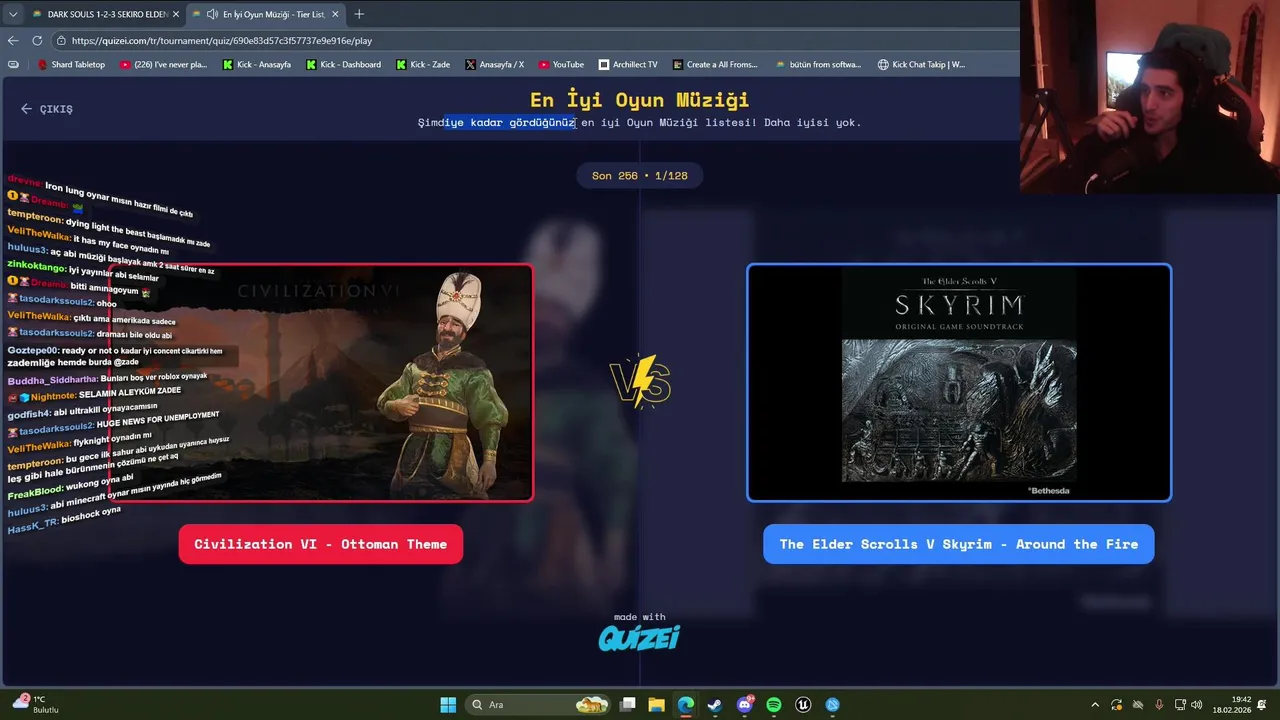The width and height of the screenshot is (1280, 720).
Task: Open Microsoft Edge from the taskbar
Action: [685, 704]
